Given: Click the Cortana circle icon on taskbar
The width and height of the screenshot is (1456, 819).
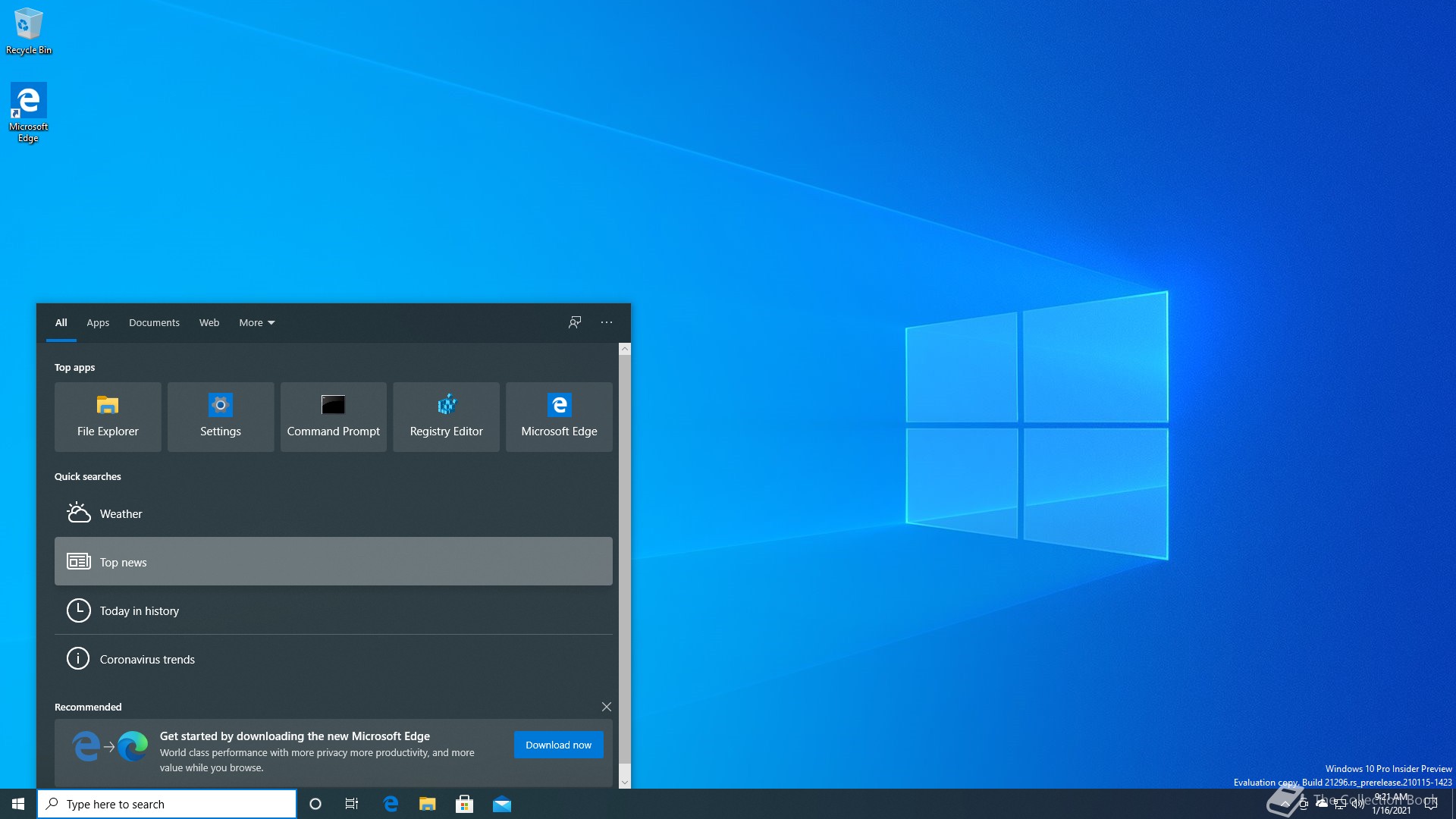Looking at the screenshot, I should [315, 804].
